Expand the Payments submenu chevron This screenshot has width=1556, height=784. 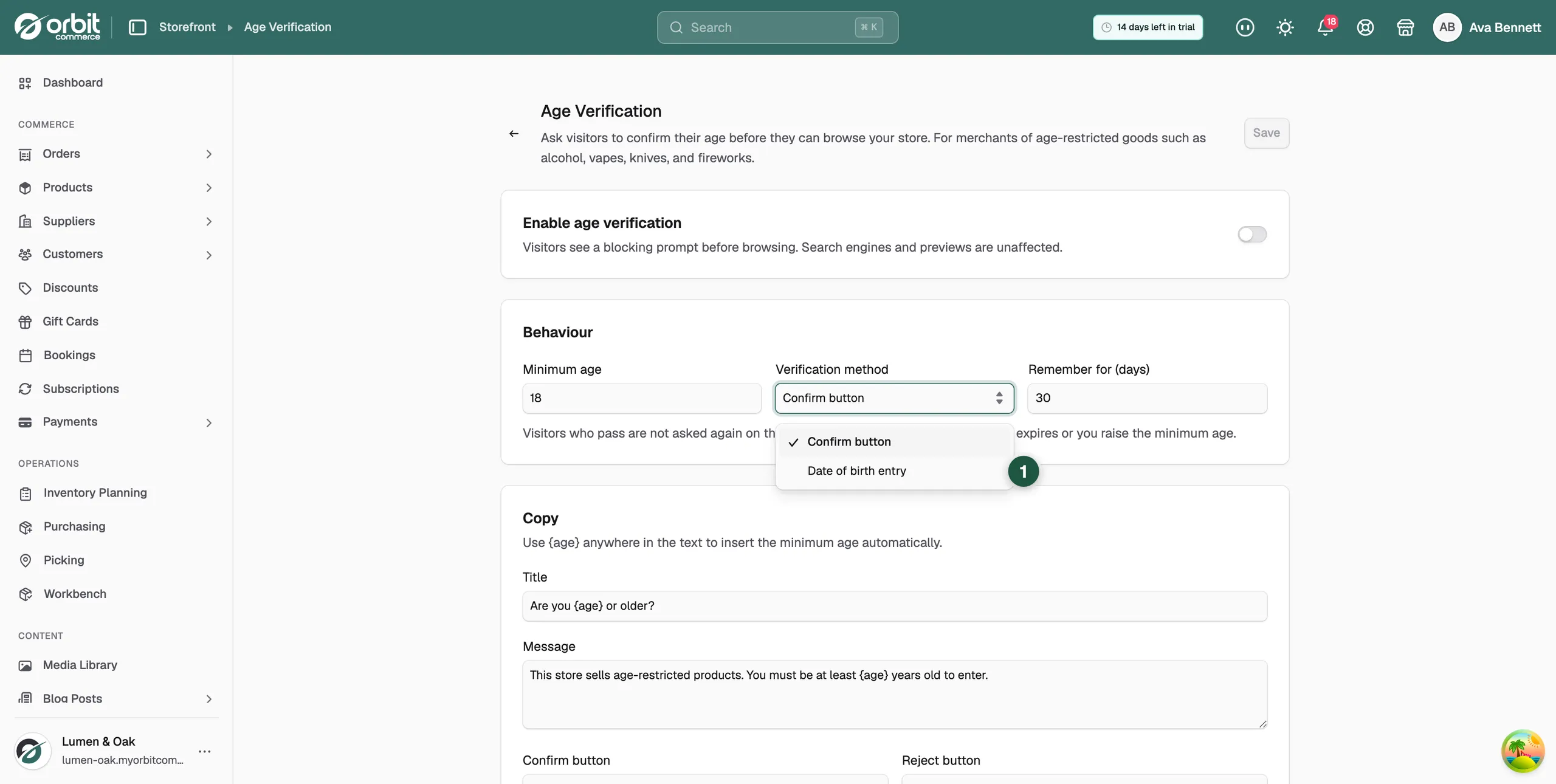(208, 423)
